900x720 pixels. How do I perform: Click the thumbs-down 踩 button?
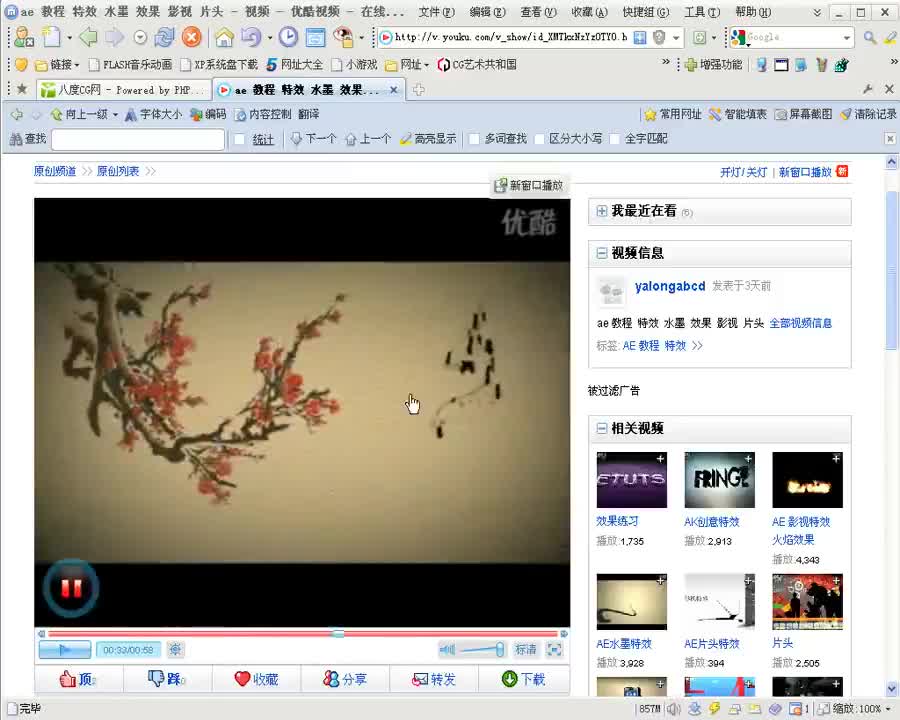pos(166,679)
